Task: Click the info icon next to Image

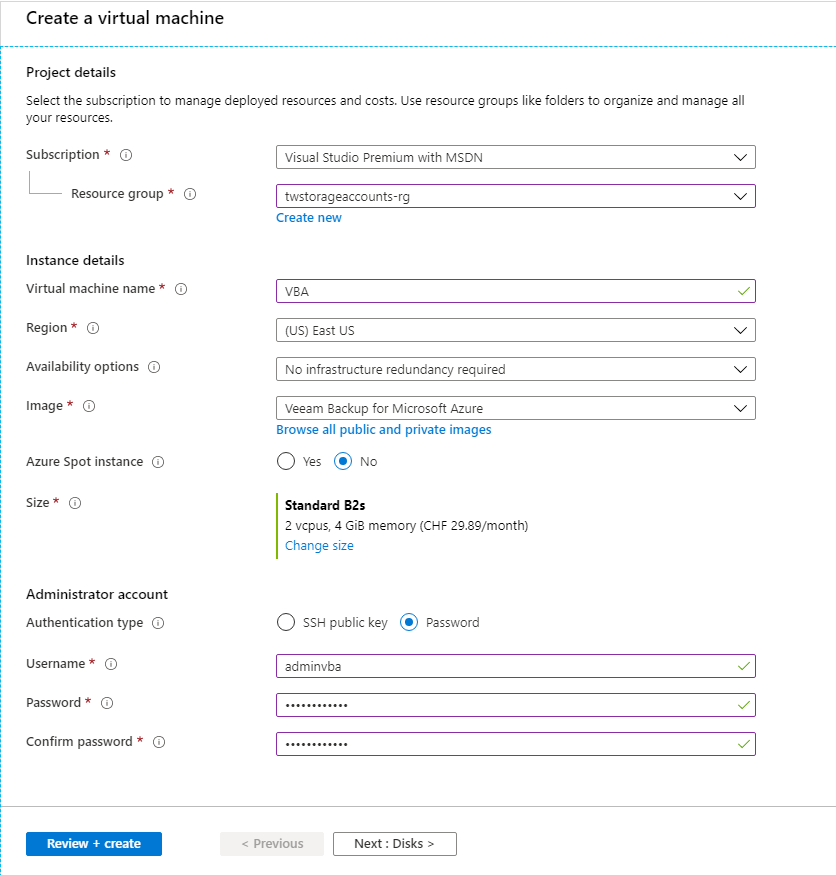Action: tap(89, 406)
